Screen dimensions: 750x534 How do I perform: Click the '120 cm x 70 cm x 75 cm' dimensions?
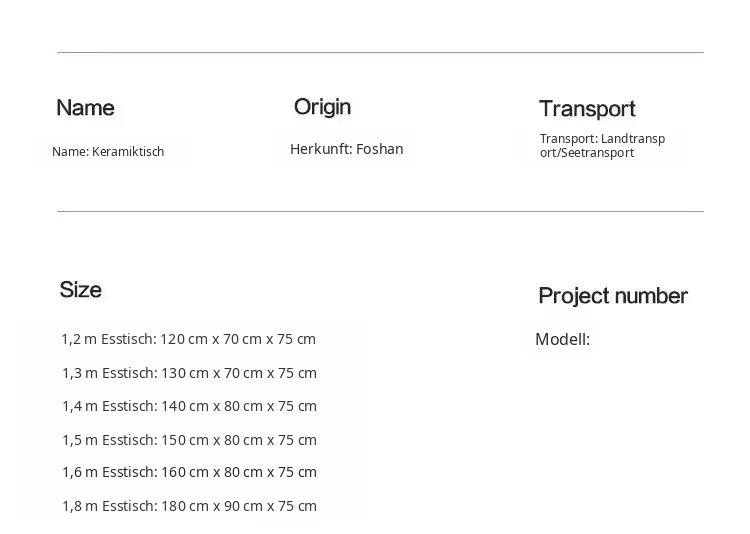coord(238,339)
